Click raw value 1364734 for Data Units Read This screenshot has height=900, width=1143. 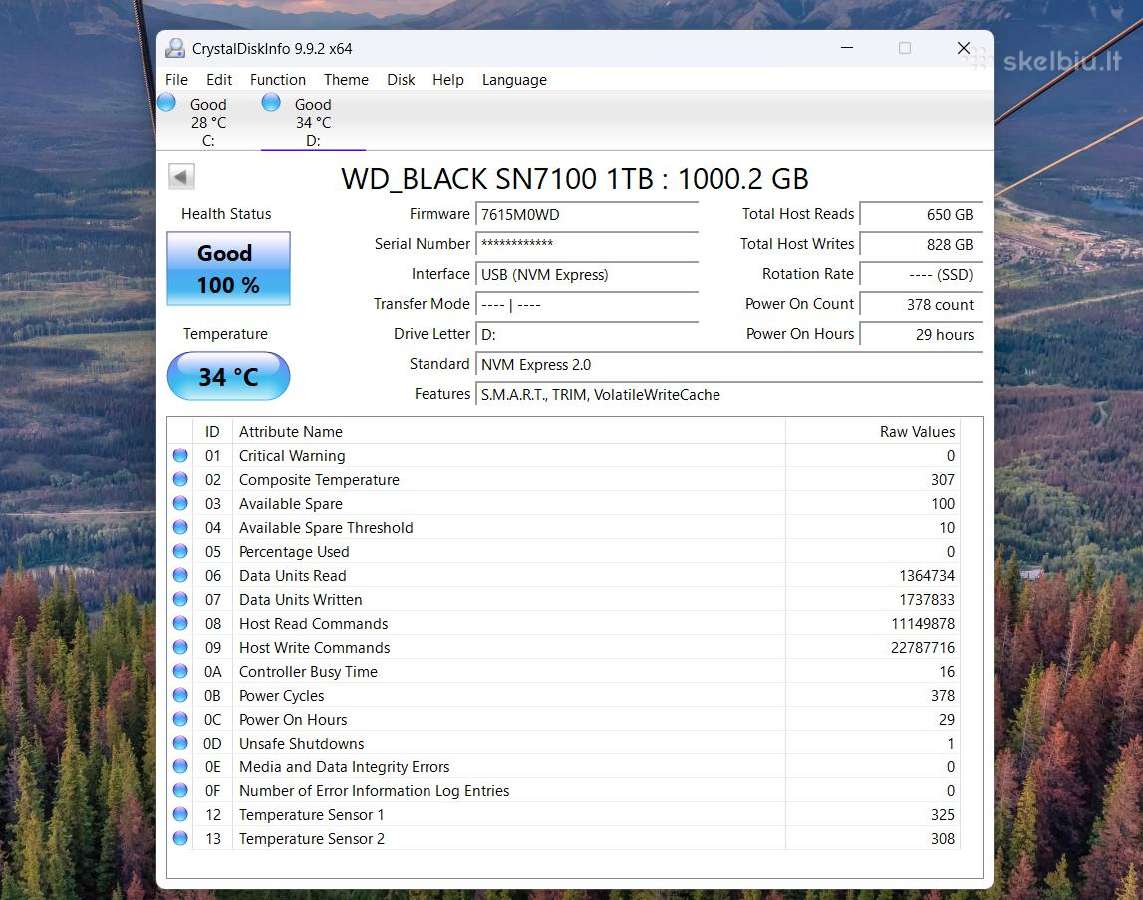927,576
